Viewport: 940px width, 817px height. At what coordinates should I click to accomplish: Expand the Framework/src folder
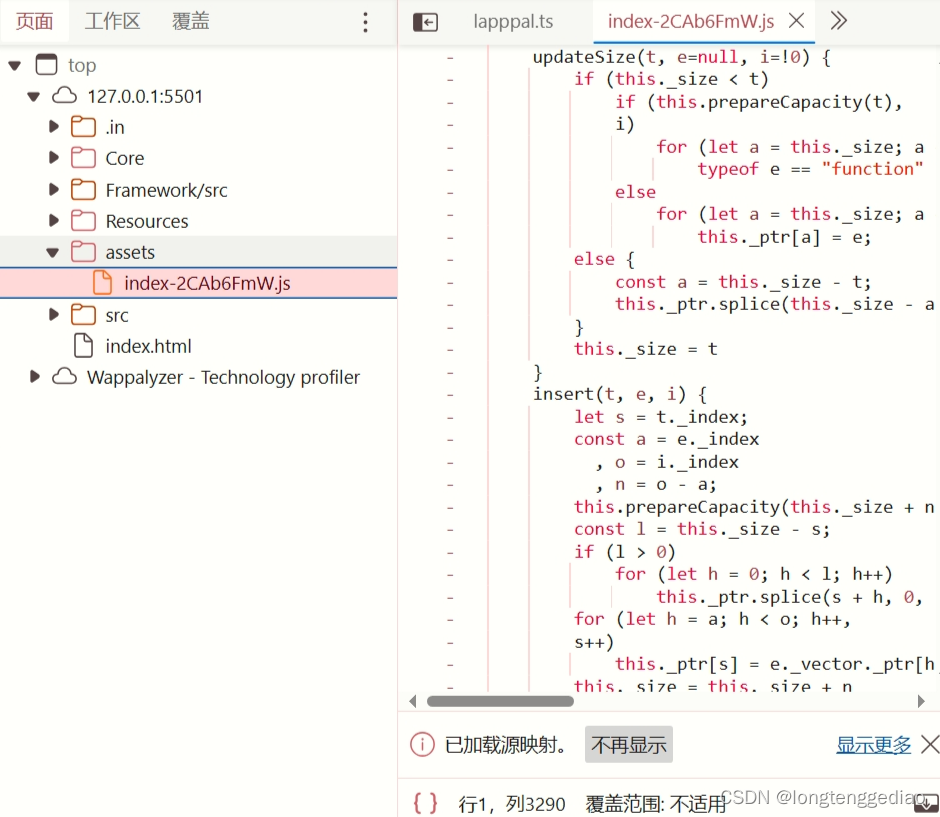54,190
